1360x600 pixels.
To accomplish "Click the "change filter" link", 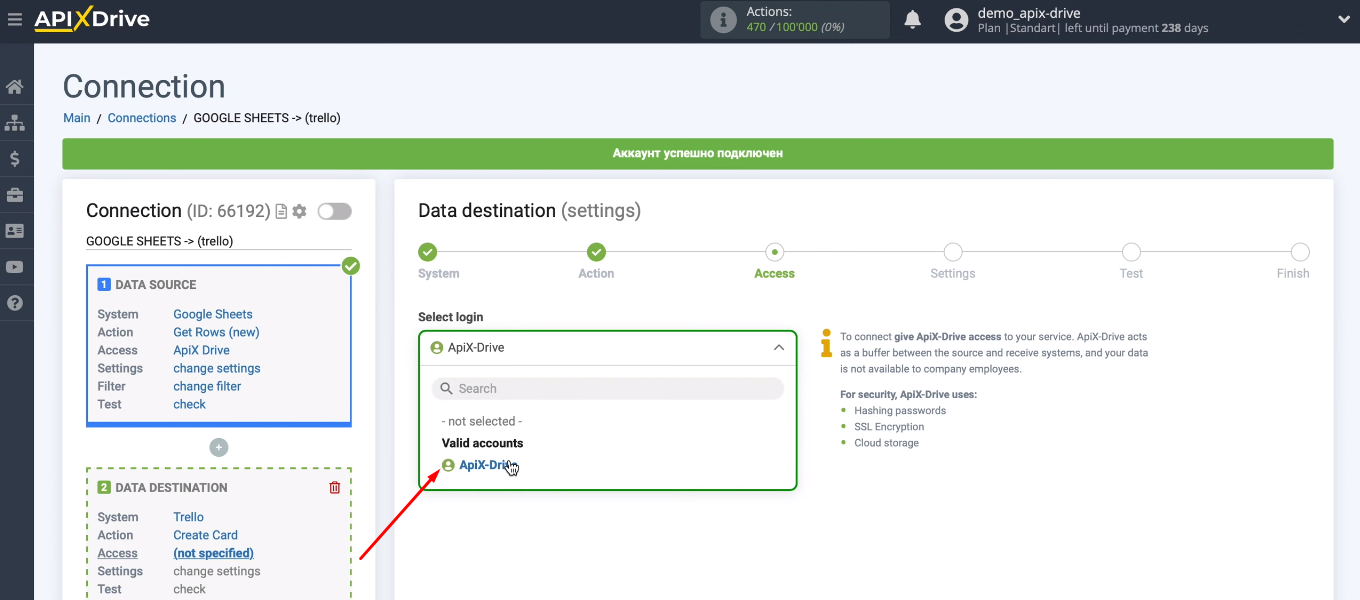I will coord(207,386).
